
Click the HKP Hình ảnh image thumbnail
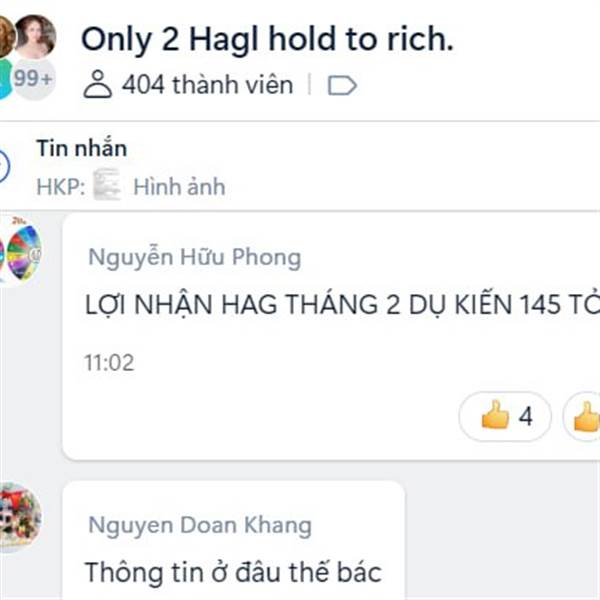pyautogui.click(x=107, y=184)
